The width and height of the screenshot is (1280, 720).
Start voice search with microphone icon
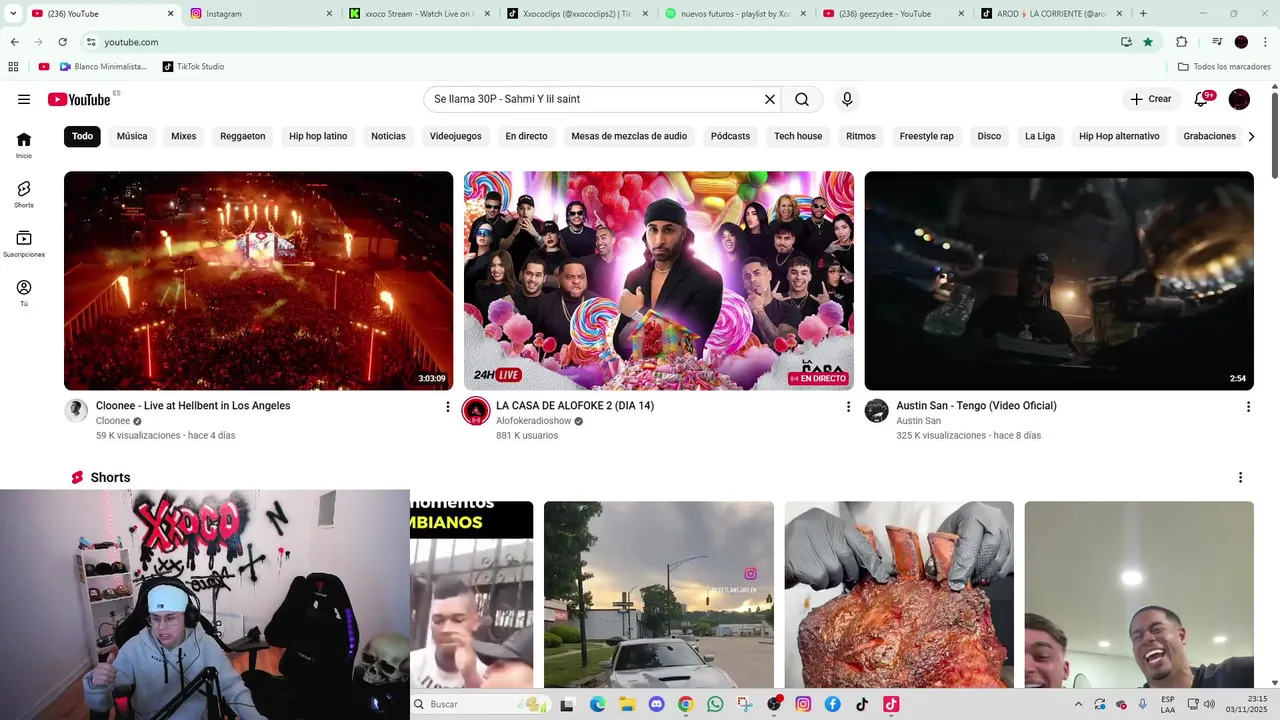click(847, 99)
